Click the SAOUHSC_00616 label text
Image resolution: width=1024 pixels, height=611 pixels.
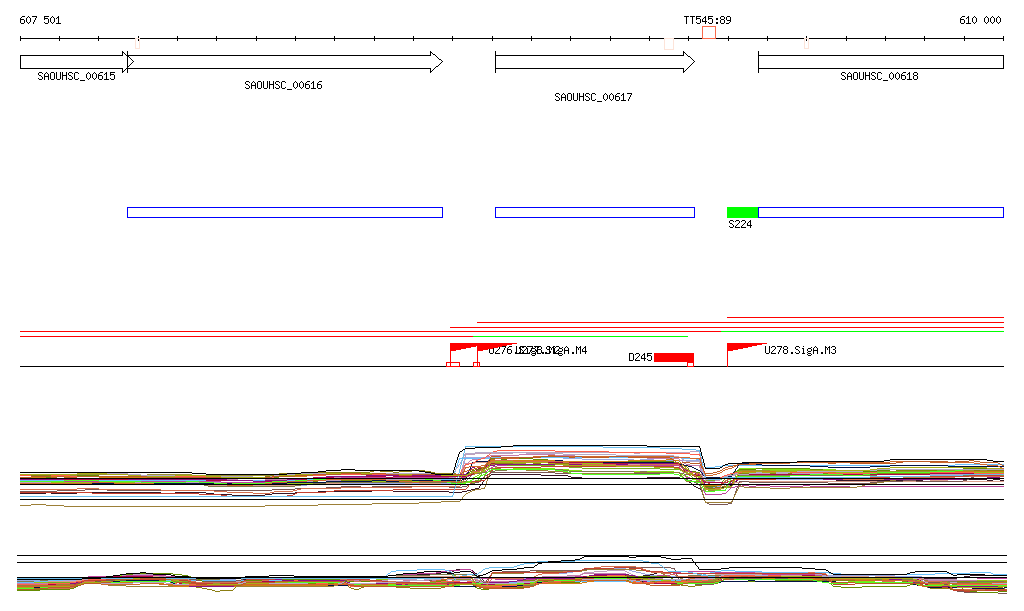283,85
